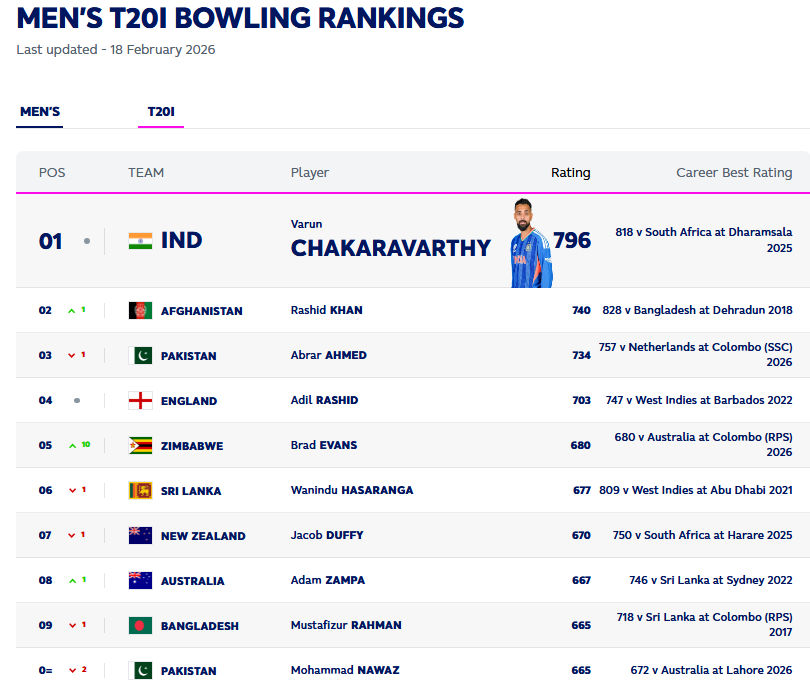Click the red rank-down arrow beside Abrar Ahmed
This screenshot has height=690, width=810.
[71, 355]
